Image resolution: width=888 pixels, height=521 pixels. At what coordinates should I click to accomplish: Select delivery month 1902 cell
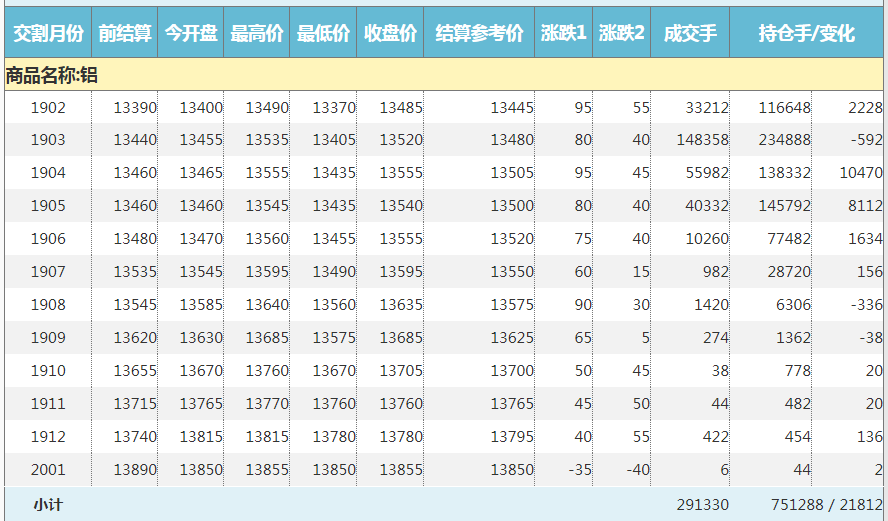pyautogui.click(x=48, y=108)
